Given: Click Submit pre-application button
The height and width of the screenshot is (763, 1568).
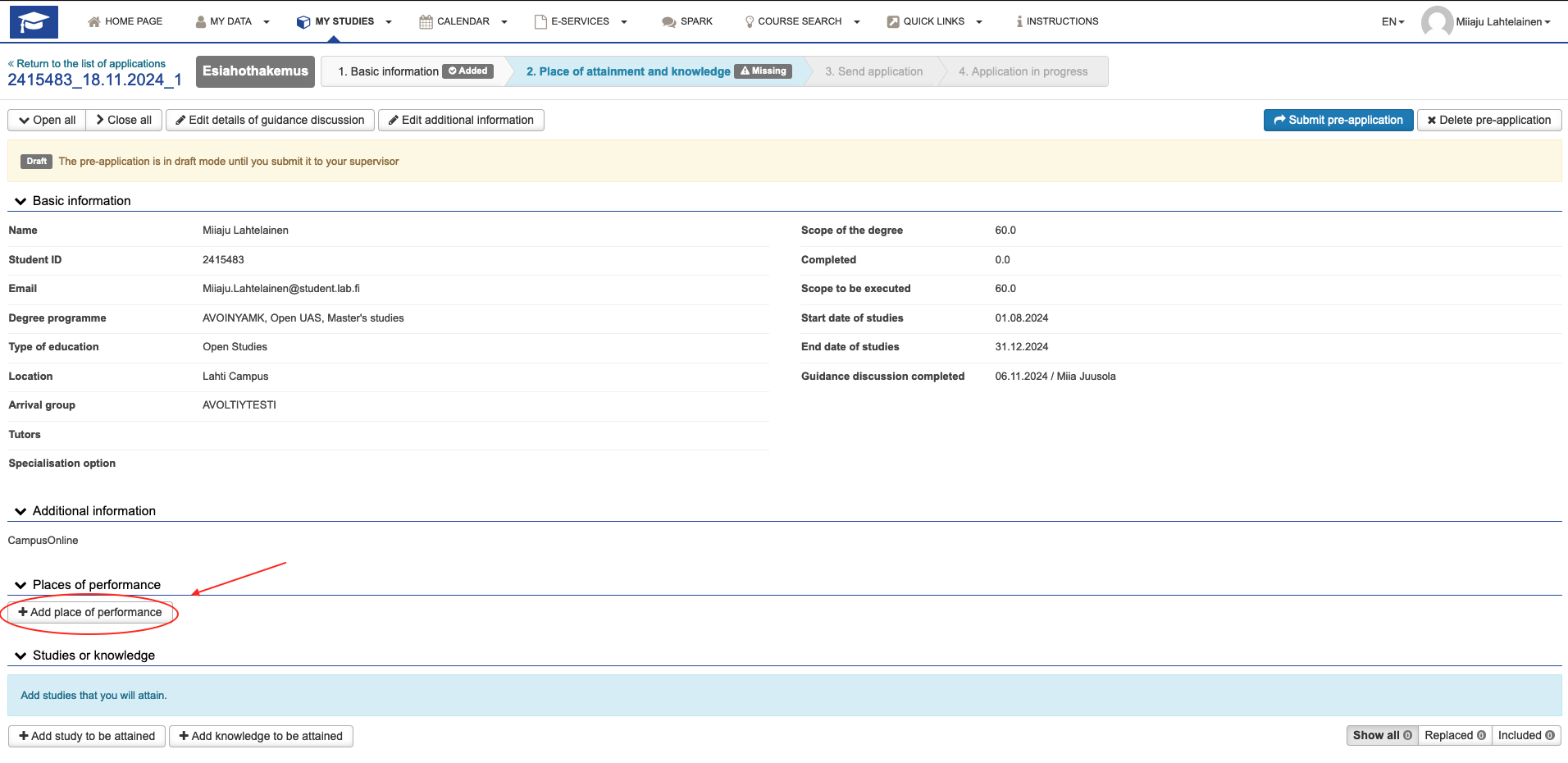Looking at the screenshot, I should point(1338,120).
